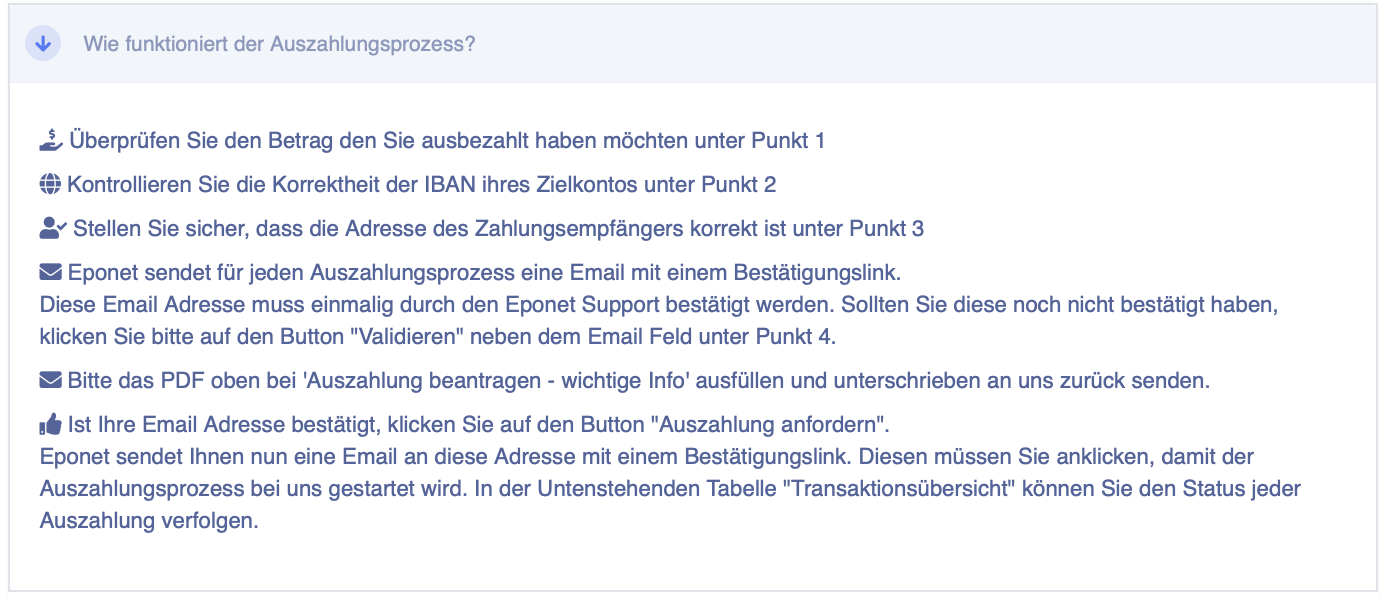Click the envelope icon before 'Bitte das PDF'
This screenshot has height=600, width=1388.
(x=50, y=380)
